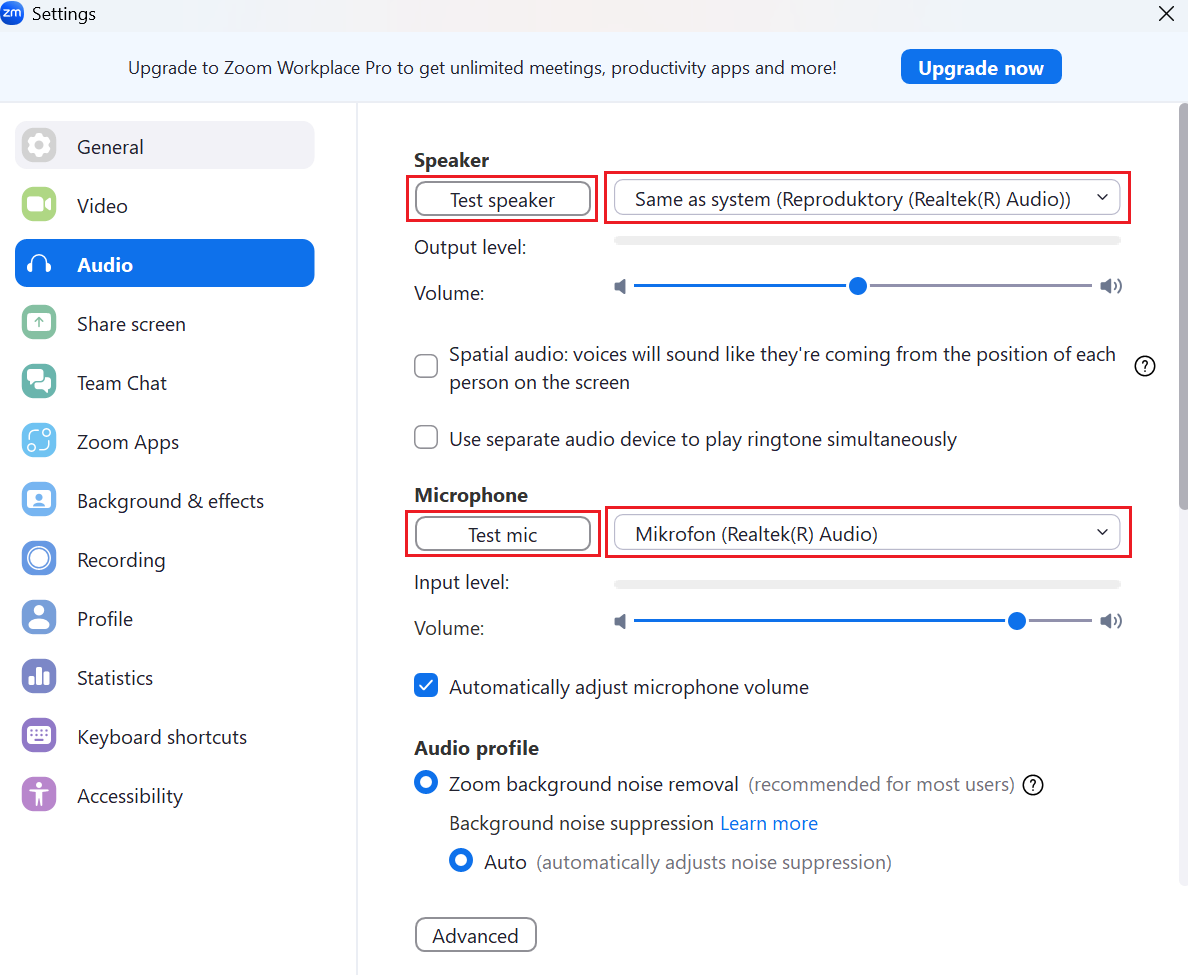This screenshot has height=975, width=1188.
Task: Open the Zoom Apps icon
Action: [x=39, y=442]
